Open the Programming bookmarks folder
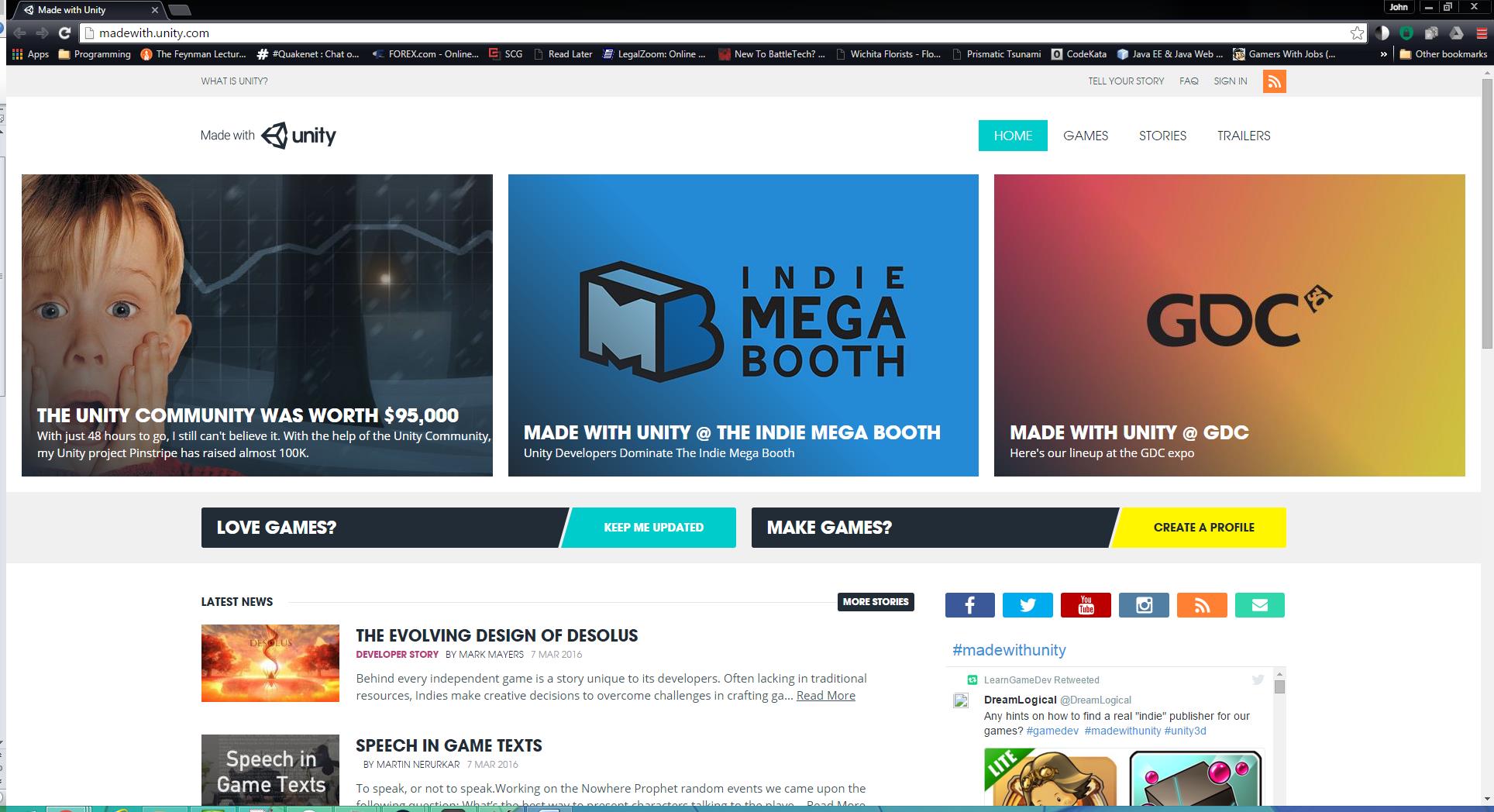 [x=95, y=54]
